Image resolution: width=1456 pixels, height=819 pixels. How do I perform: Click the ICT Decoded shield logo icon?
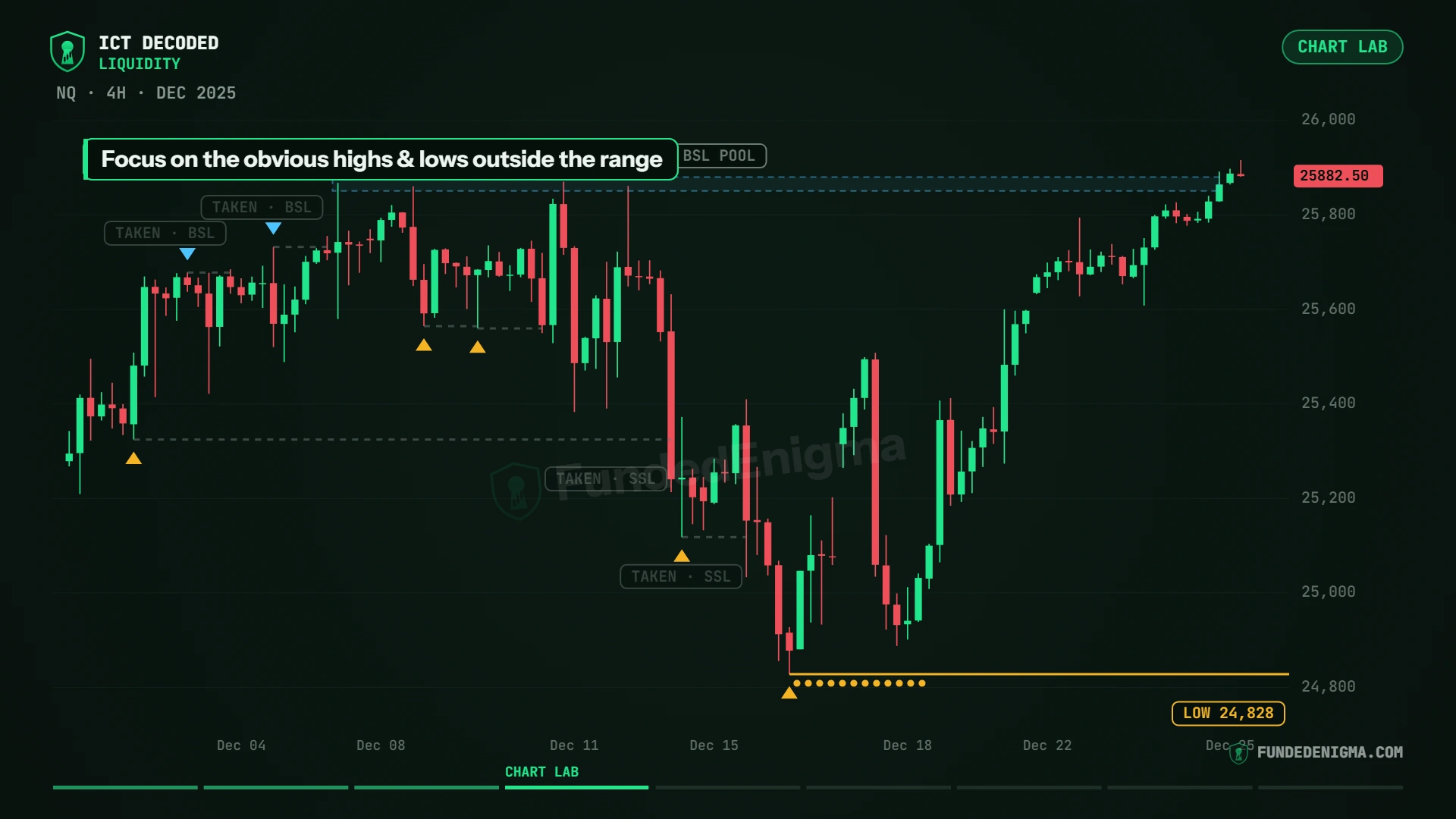(x=67, y=52)
